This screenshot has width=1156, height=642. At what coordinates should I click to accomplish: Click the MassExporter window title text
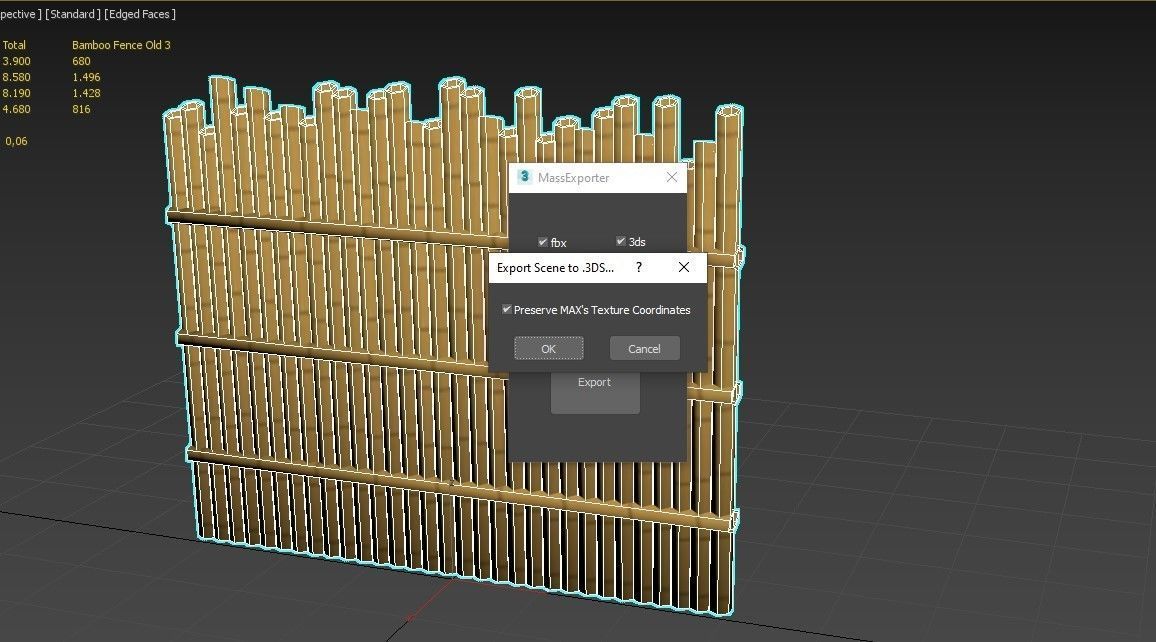[x=574, y=178]
